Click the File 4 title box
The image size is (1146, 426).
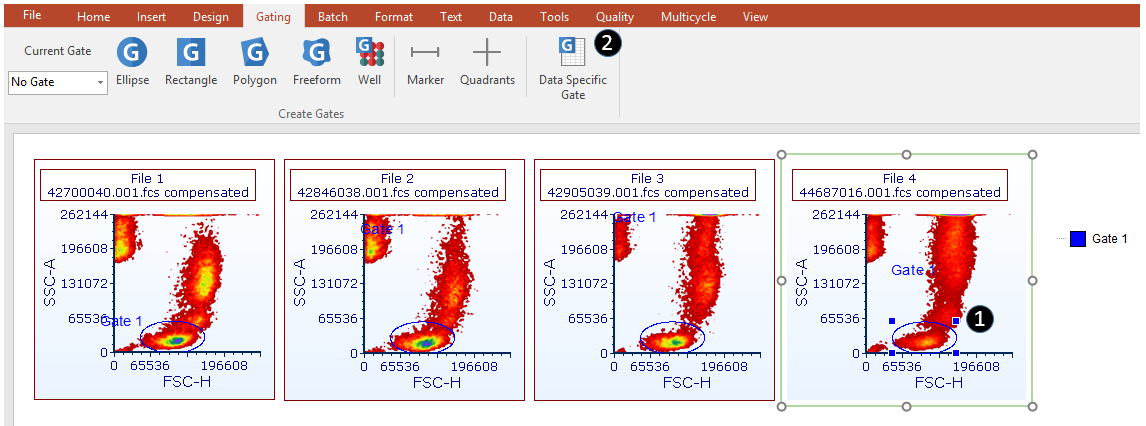(897, 185)
